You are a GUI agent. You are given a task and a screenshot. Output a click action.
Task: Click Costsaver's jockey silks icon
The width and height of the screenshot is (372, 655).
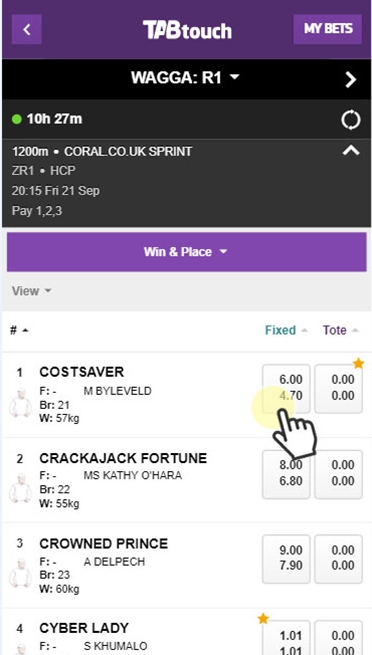click(20, 403)
